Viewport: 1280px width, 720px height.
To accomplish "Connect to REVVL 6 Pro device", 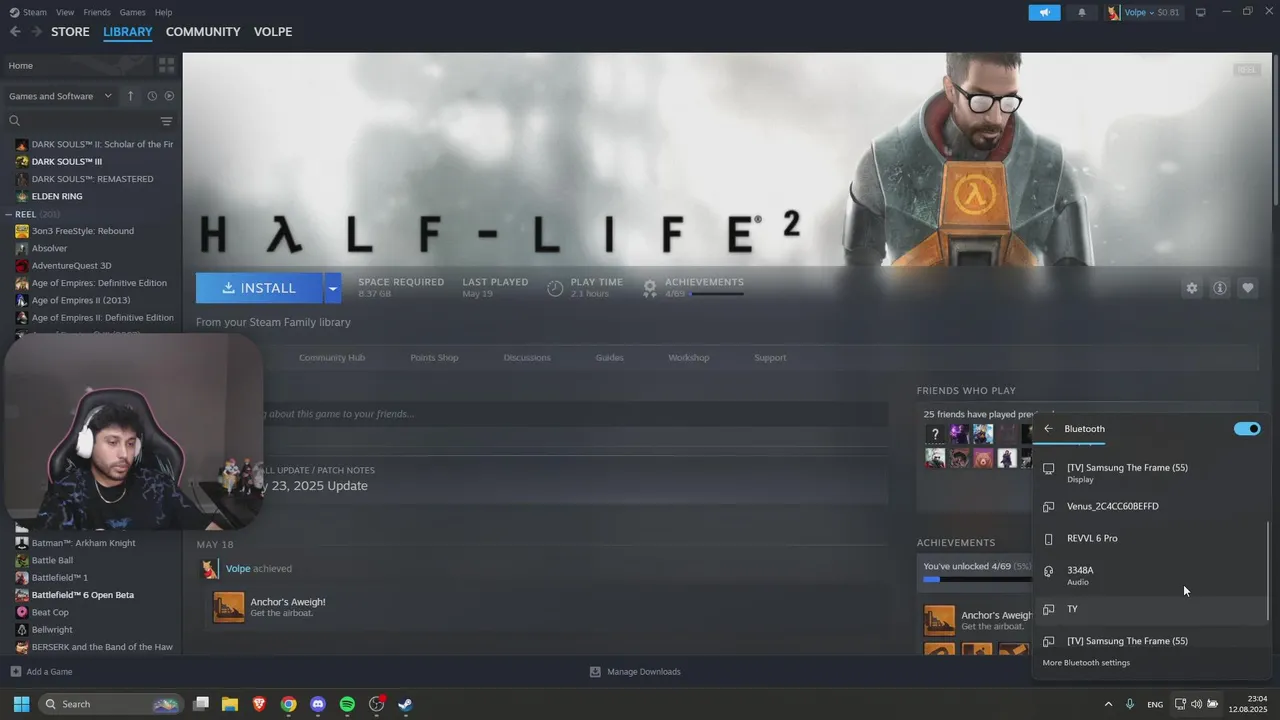I will pos(1150,538).
